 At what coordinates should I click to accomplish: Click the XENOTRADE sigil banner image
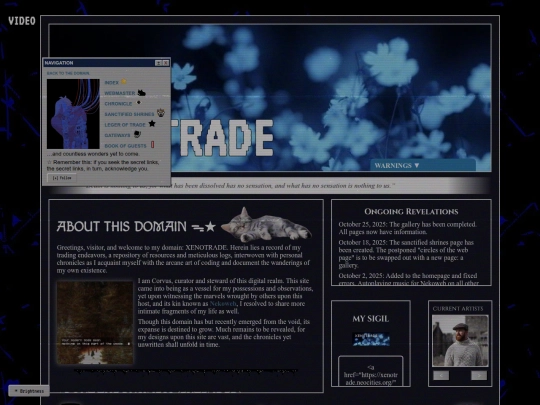[x=371, y=339]
